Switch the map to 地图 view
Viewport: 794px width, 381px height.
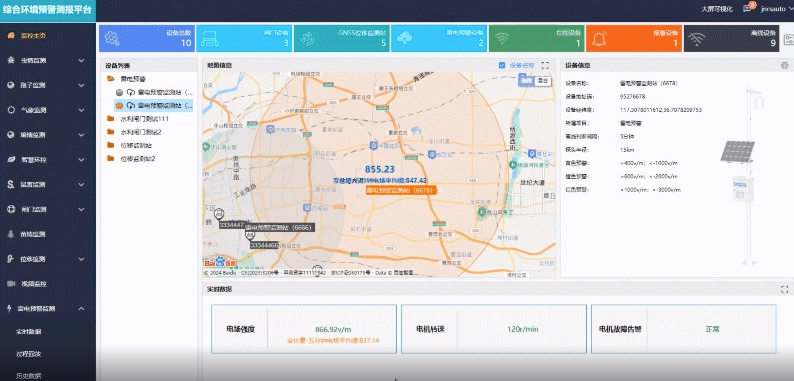click(x=527, y=80)
